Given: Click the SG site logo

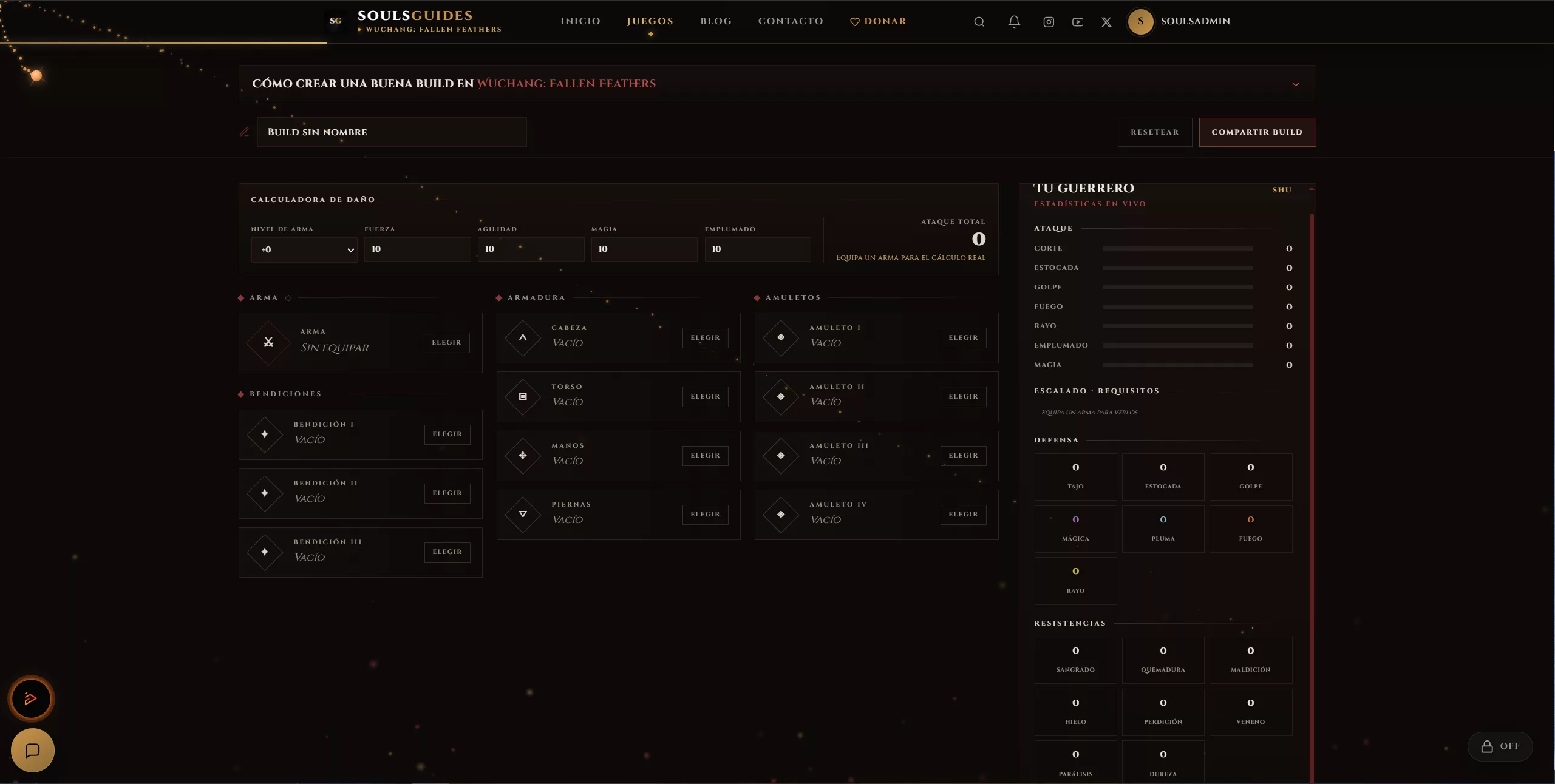Looking at the screenshot, I should [x=336, y=21].
